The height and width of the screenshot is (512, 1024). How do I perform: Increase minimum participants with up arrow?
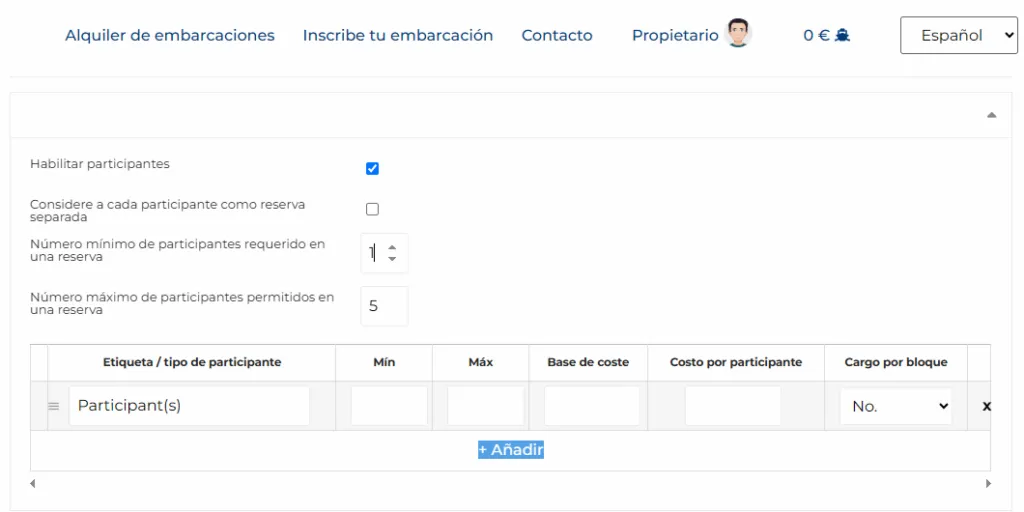click(392, 248)
